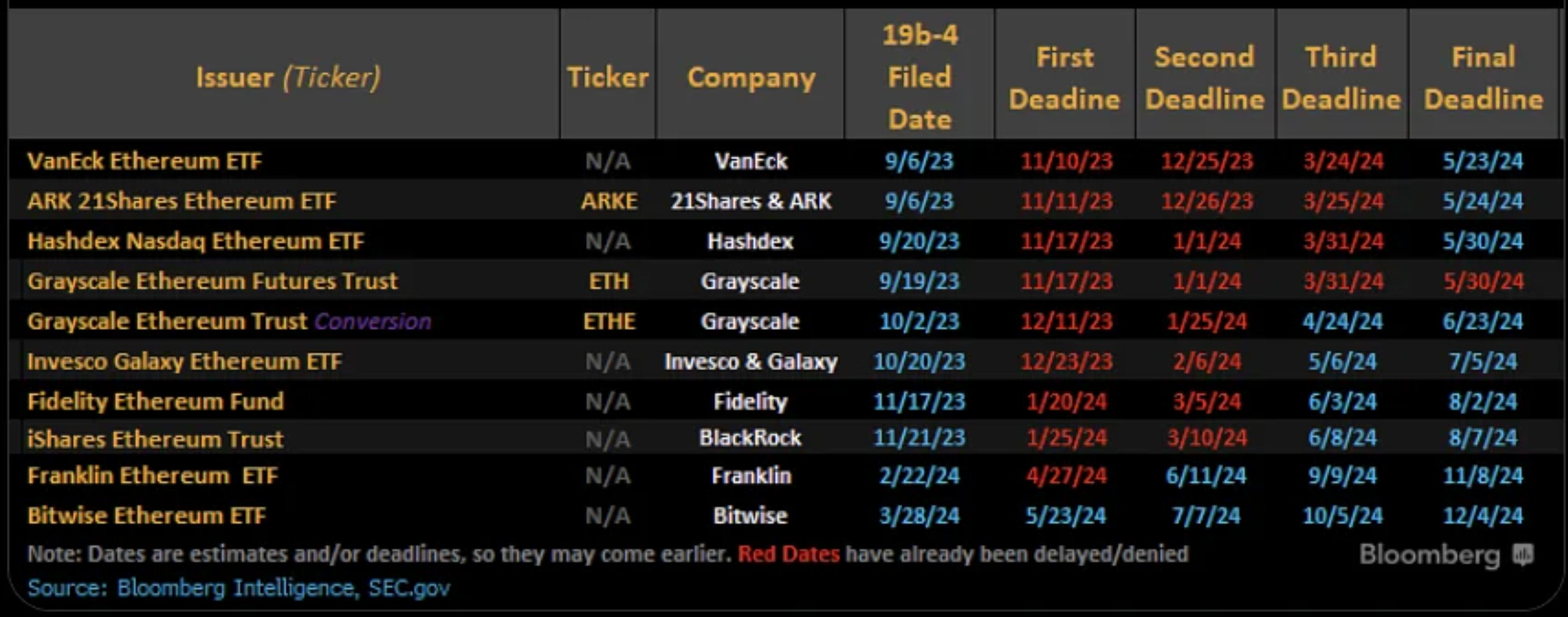The height and width of the screenshot is (617, 1568).
Task: Select the Invesco & Galaxy company cell
Action: tap(751, 362)
